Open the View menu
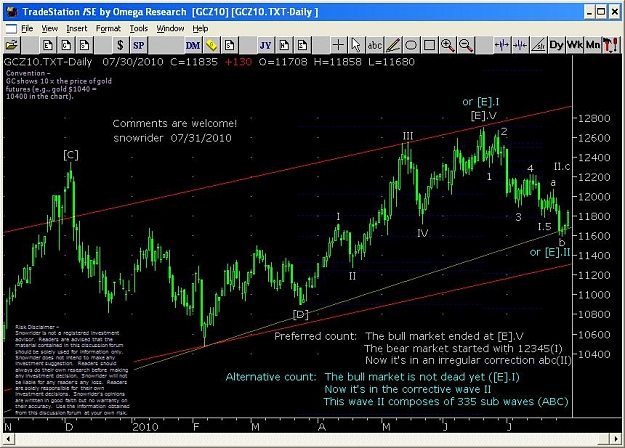Image resolution: width=625 pixels, height=448 pixels. (50, 28)
